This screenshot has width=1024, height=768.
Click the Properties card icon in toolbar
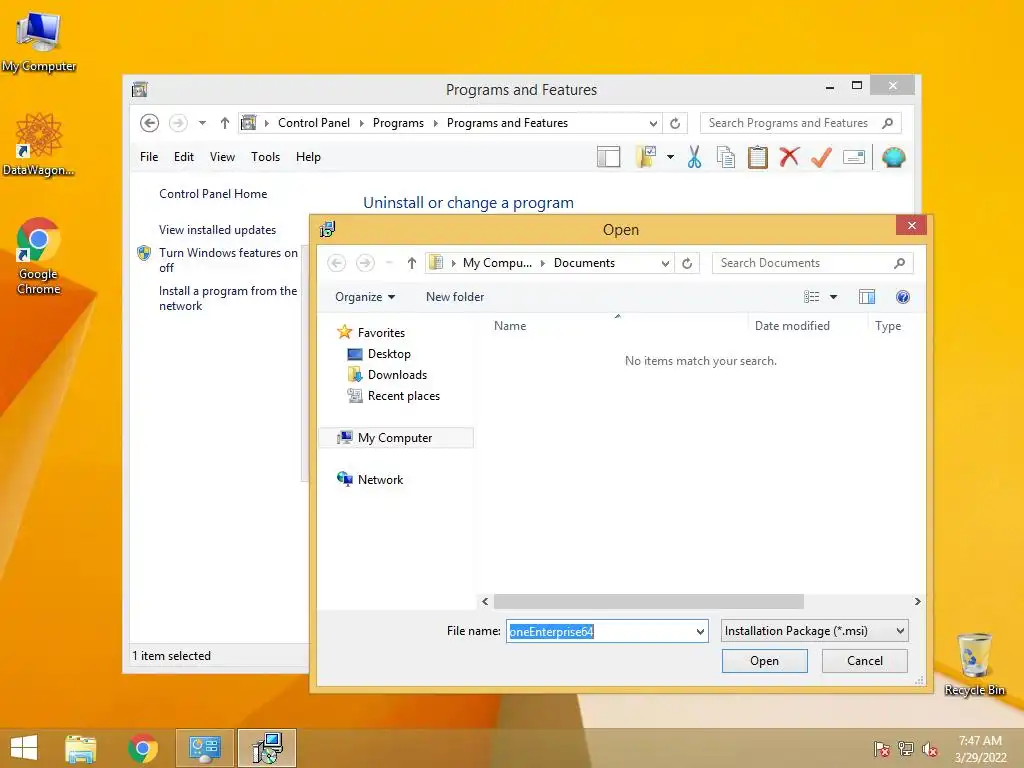(854, 157)
